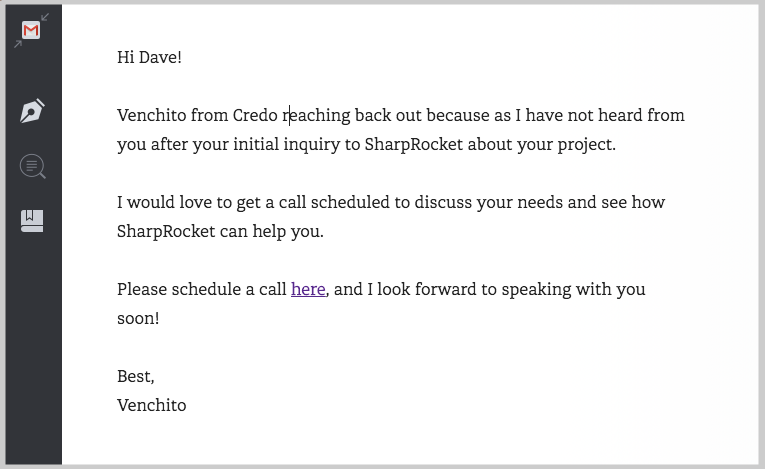Open the document search magnifier icon
765x469 pixels.
[x=32, y=166]
